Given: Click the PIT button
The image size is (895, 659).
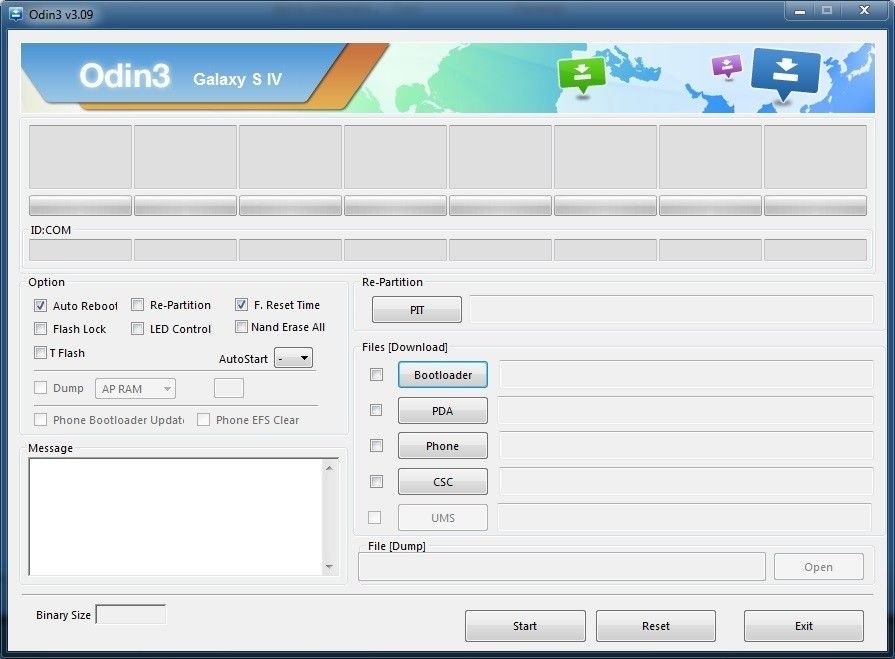Looking at the screenshot, I should (417, 310).
